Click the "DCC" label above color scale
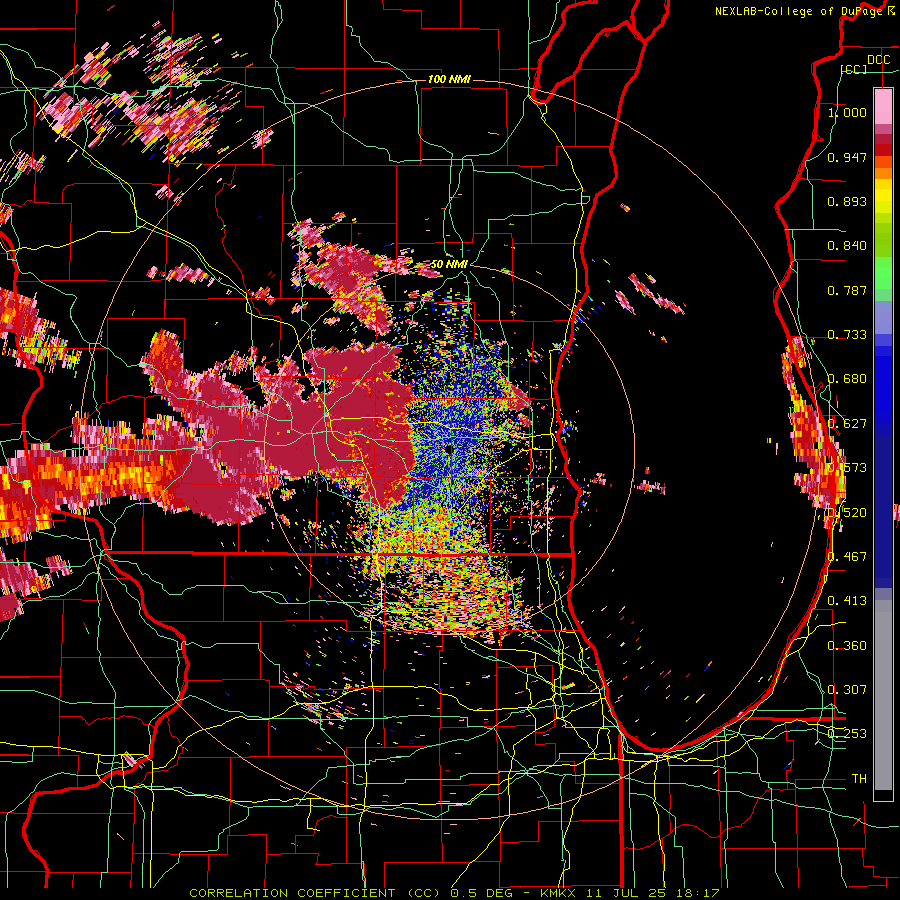Image resolution: width=900 pixels, height=900 pixels. tap(878, 60)
